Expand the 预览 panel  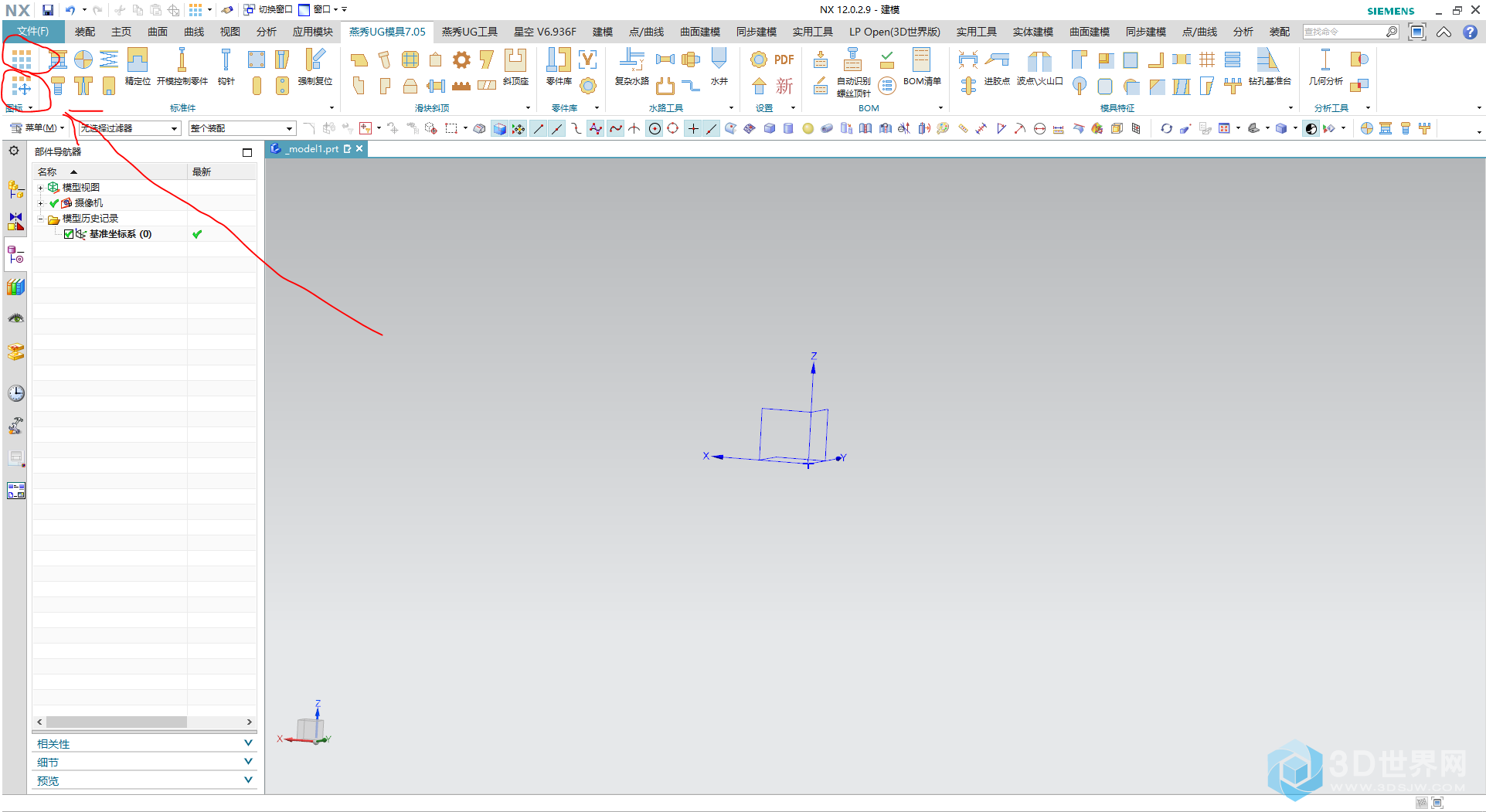point(145,780)
